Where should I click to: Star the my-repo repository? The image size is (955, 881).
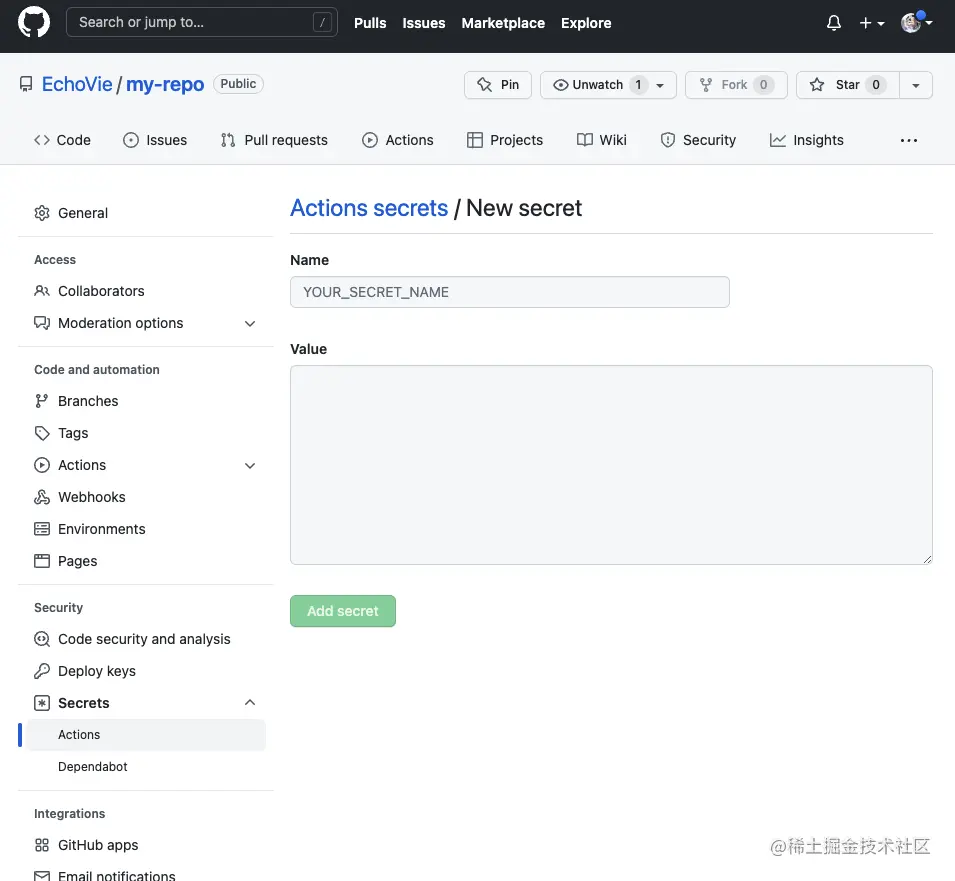coord(848,85)
